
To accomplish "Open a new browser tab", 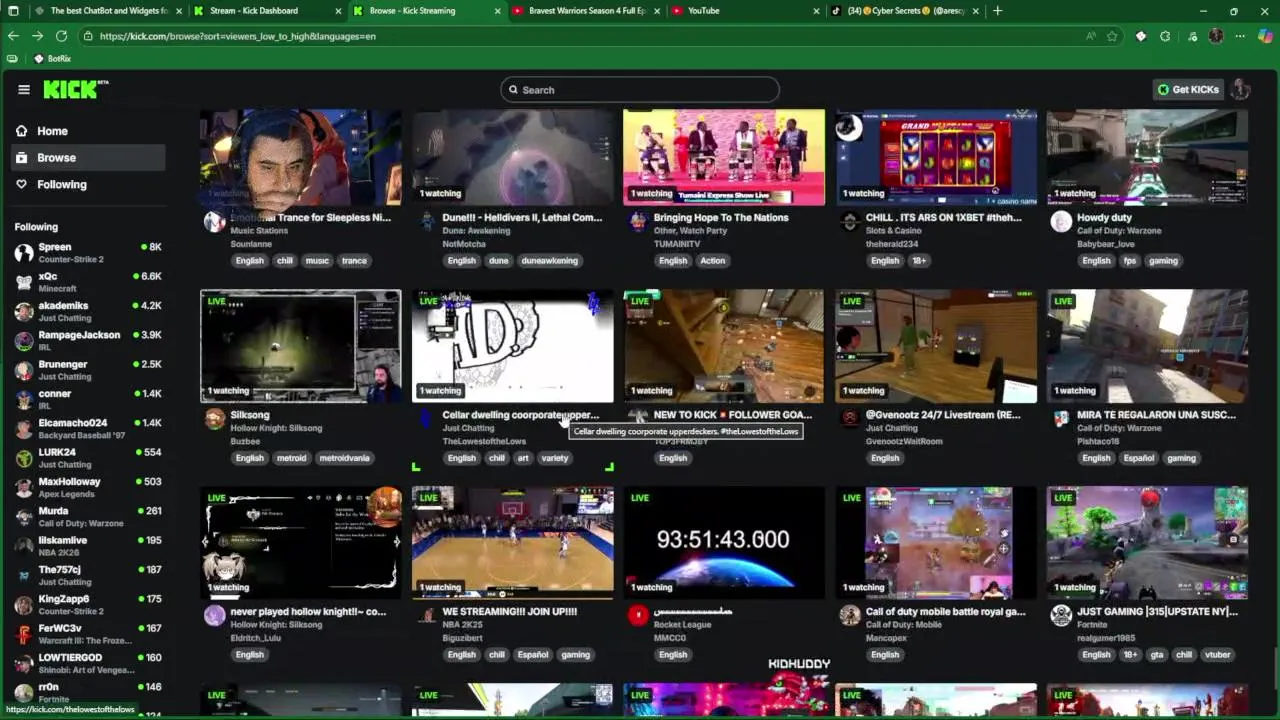I will point(997,11).
